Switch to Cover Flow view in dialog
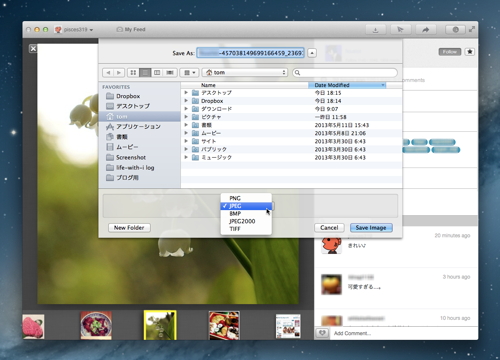 (x=170, y=72)
